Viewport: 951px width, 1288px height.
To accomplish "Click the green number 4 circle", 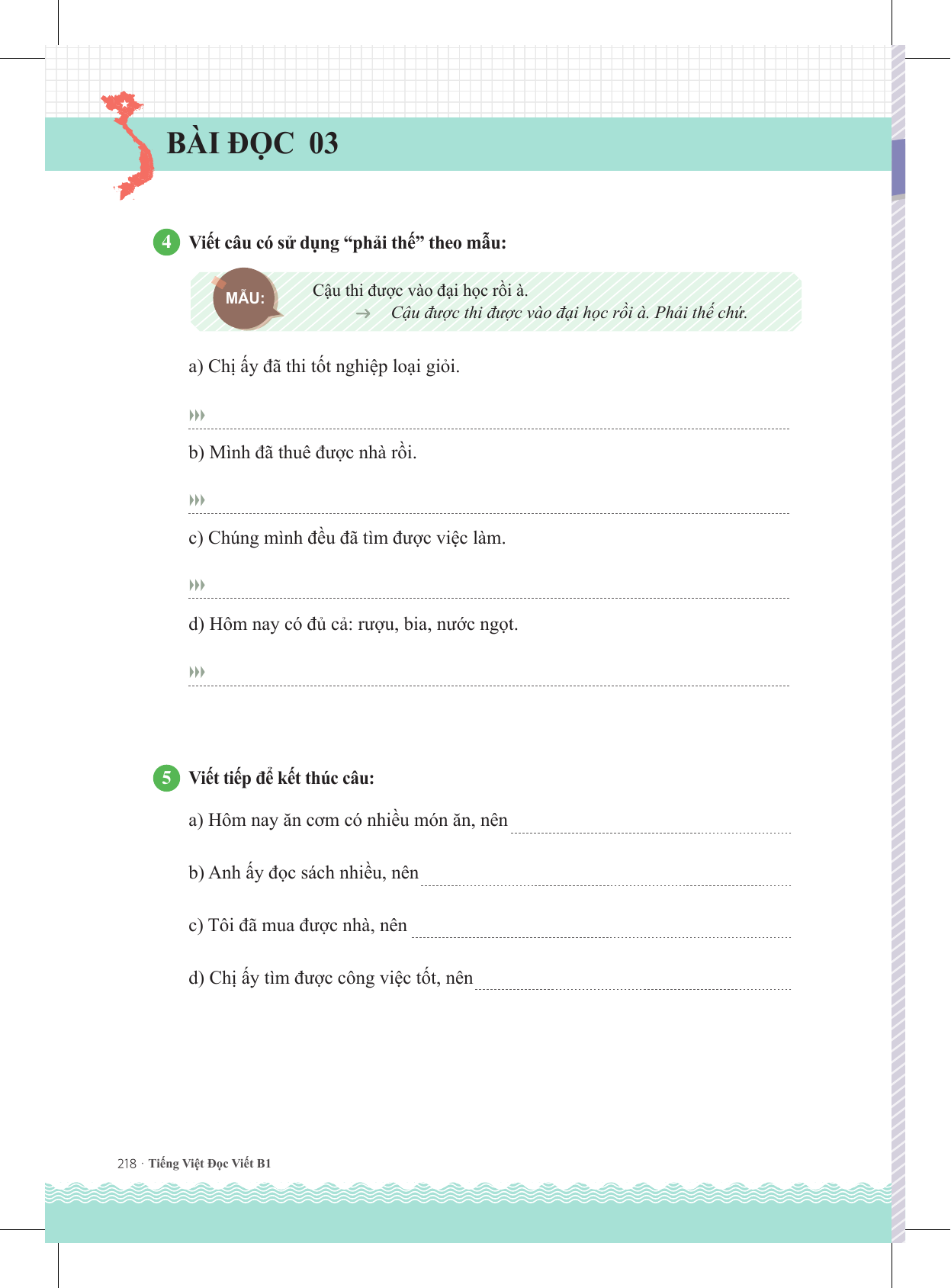I will click(x=166, y=243).
